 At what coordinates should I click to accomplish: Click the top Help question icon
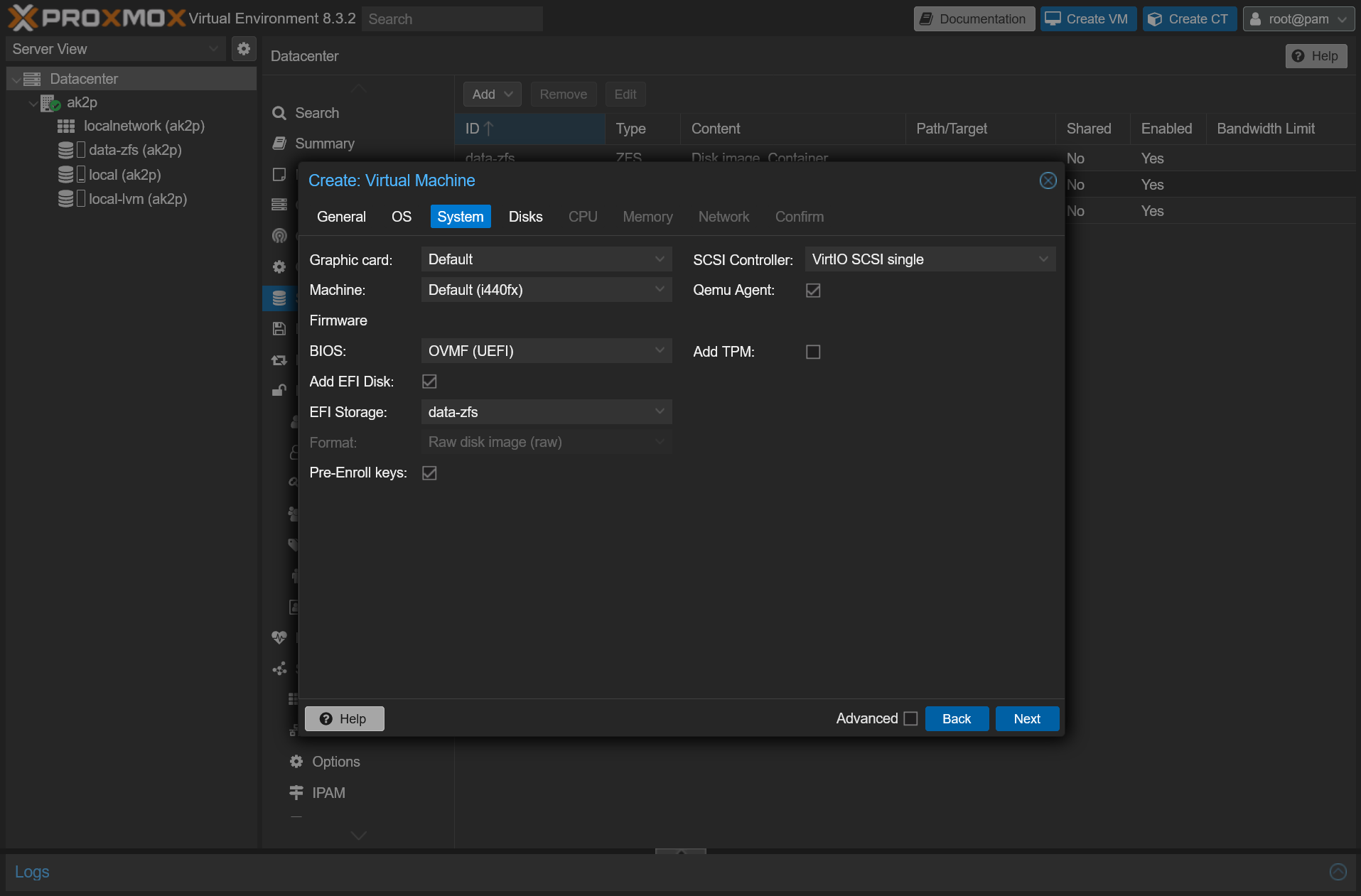(1298, 56)
